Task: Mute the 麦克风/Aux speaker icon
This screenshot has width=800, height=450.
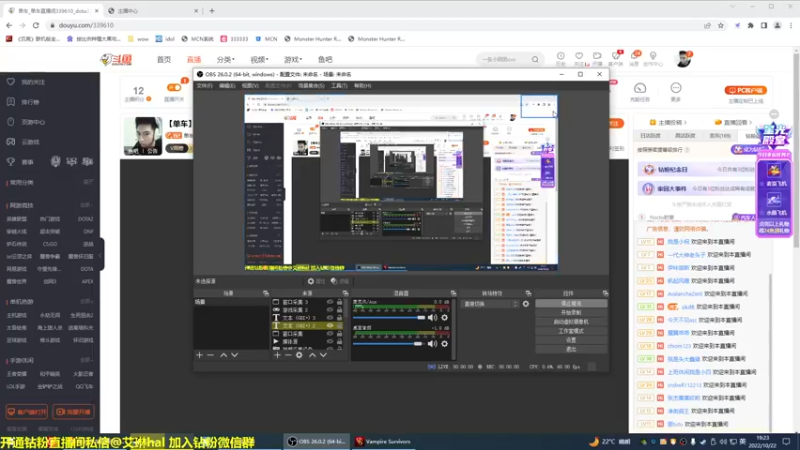Action: [433, 317]
